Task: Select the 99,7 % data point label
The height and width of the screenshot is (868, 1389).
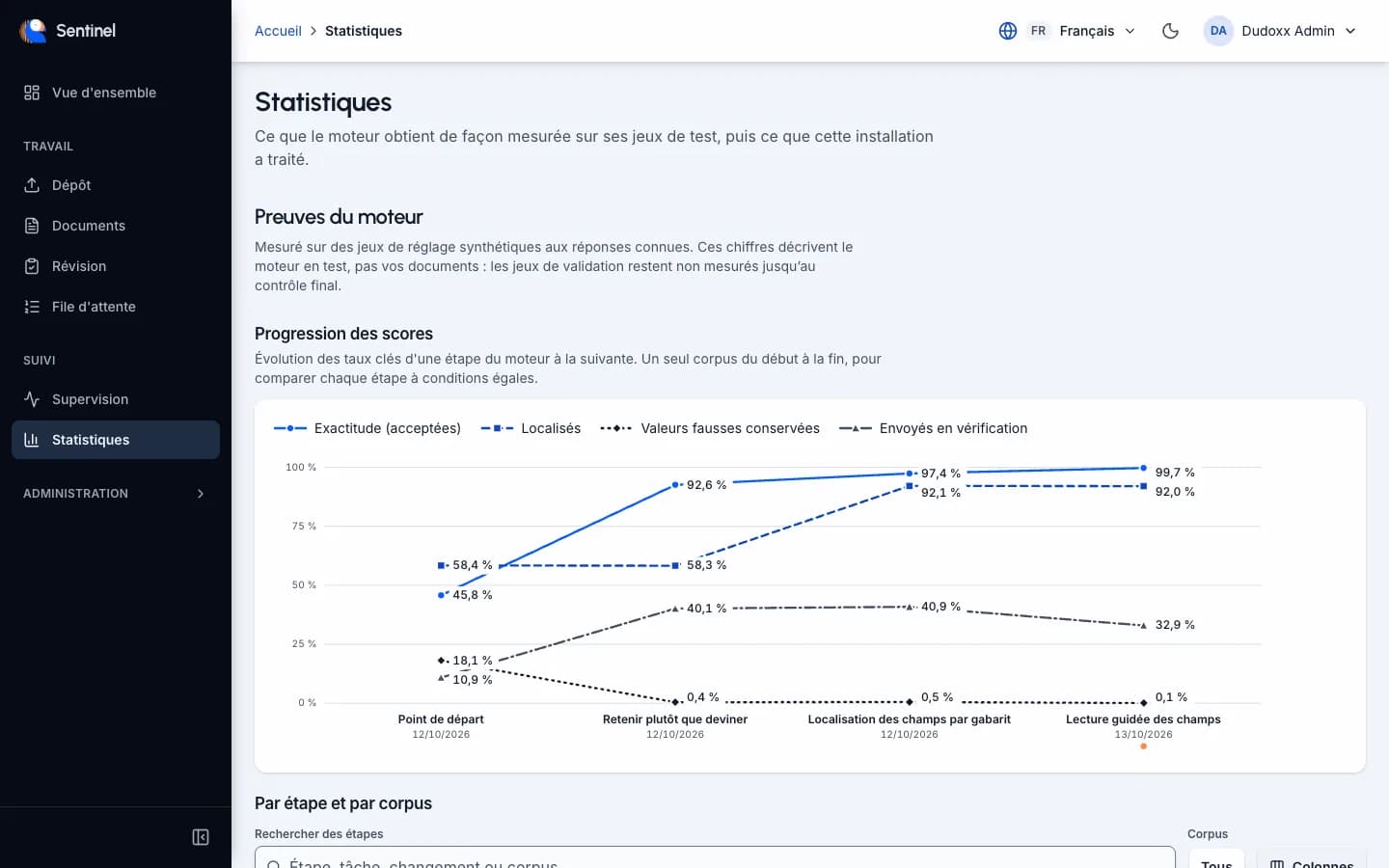Action: [x=1175, y=473]
